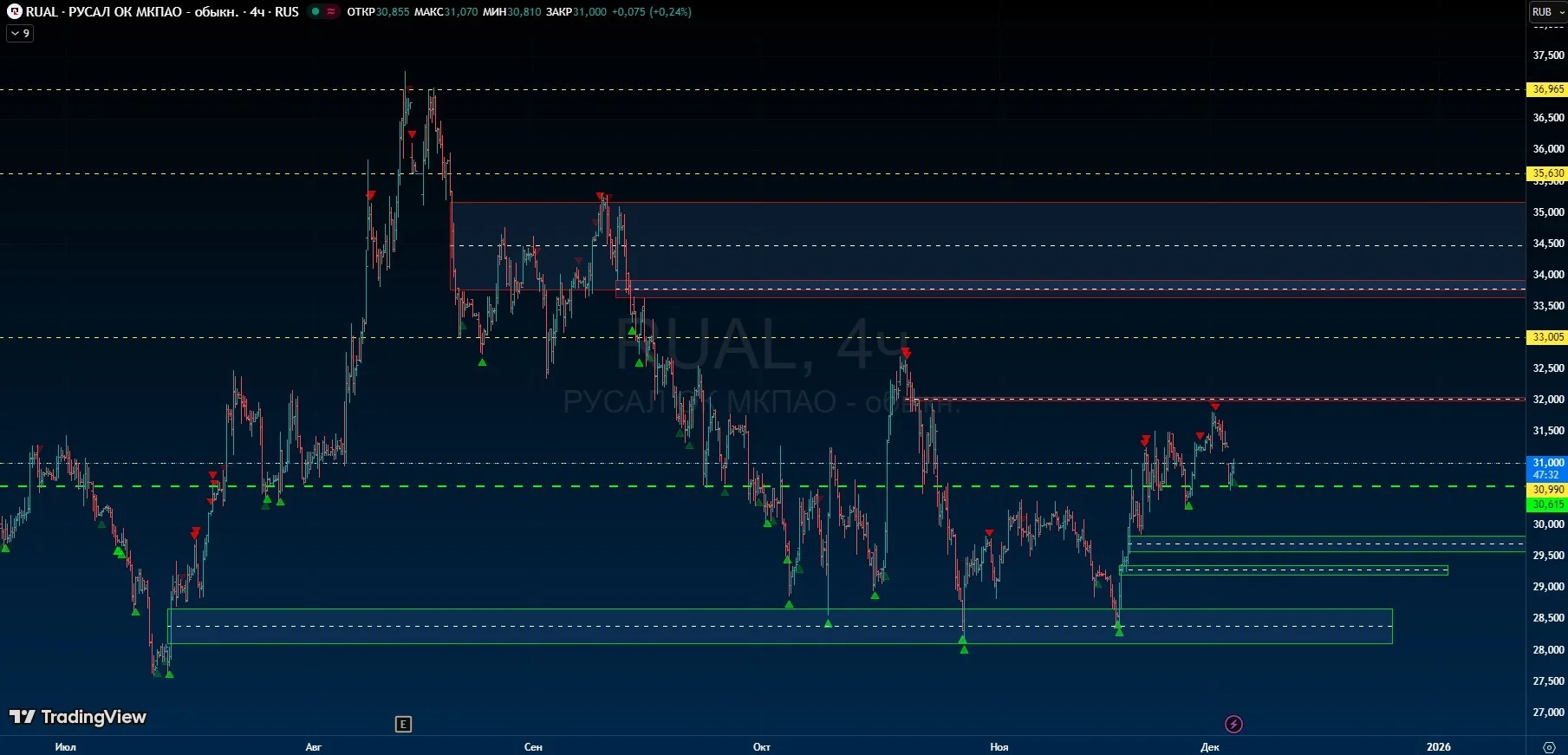This screenshot has width=1568, height=755.
Task: Expand the collapsed legend showing 9 indicators
Action: pos(20,34)
